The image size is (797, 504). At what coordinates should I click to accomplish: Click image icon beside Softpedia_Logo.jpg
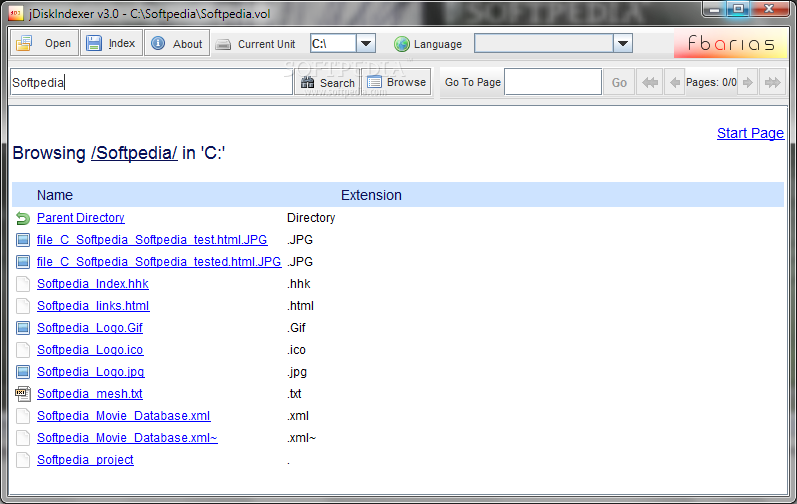click(x=23, y=372)
